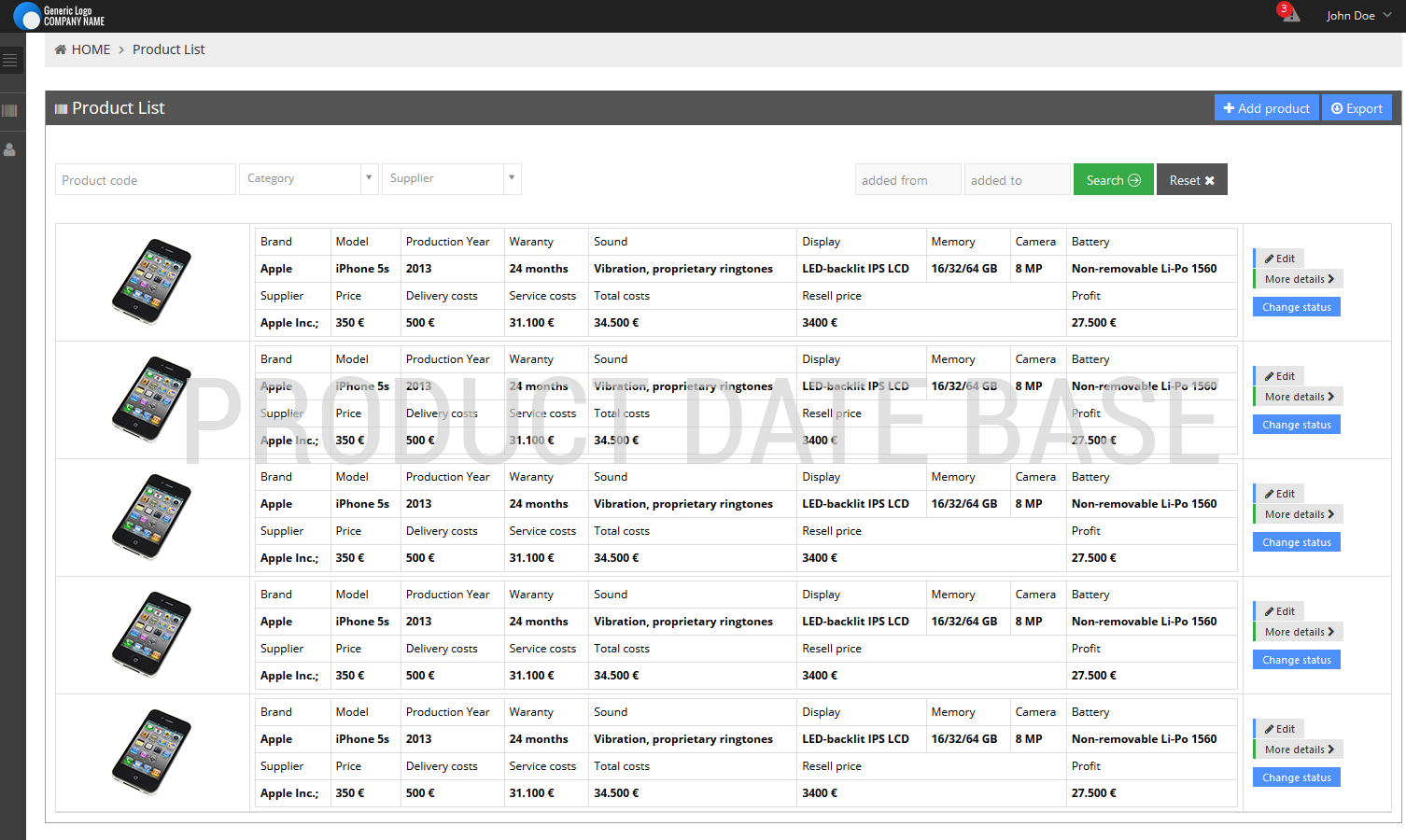Toggle the sidebar hamburger menu icon

(x=10, y=61)
